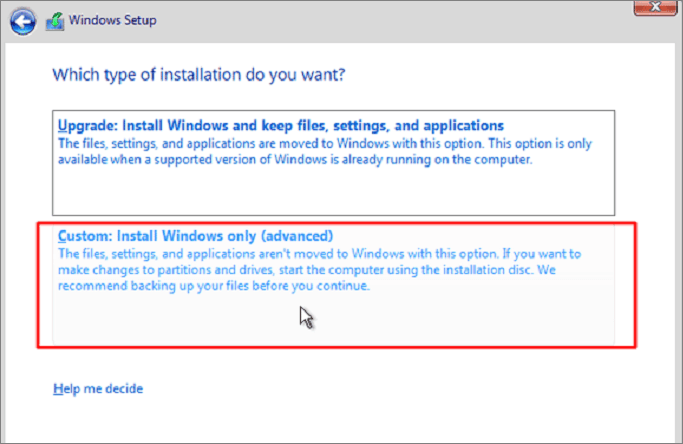Click the Windows Setup title text
Viewport: 683px width, 444px height.
114,20
